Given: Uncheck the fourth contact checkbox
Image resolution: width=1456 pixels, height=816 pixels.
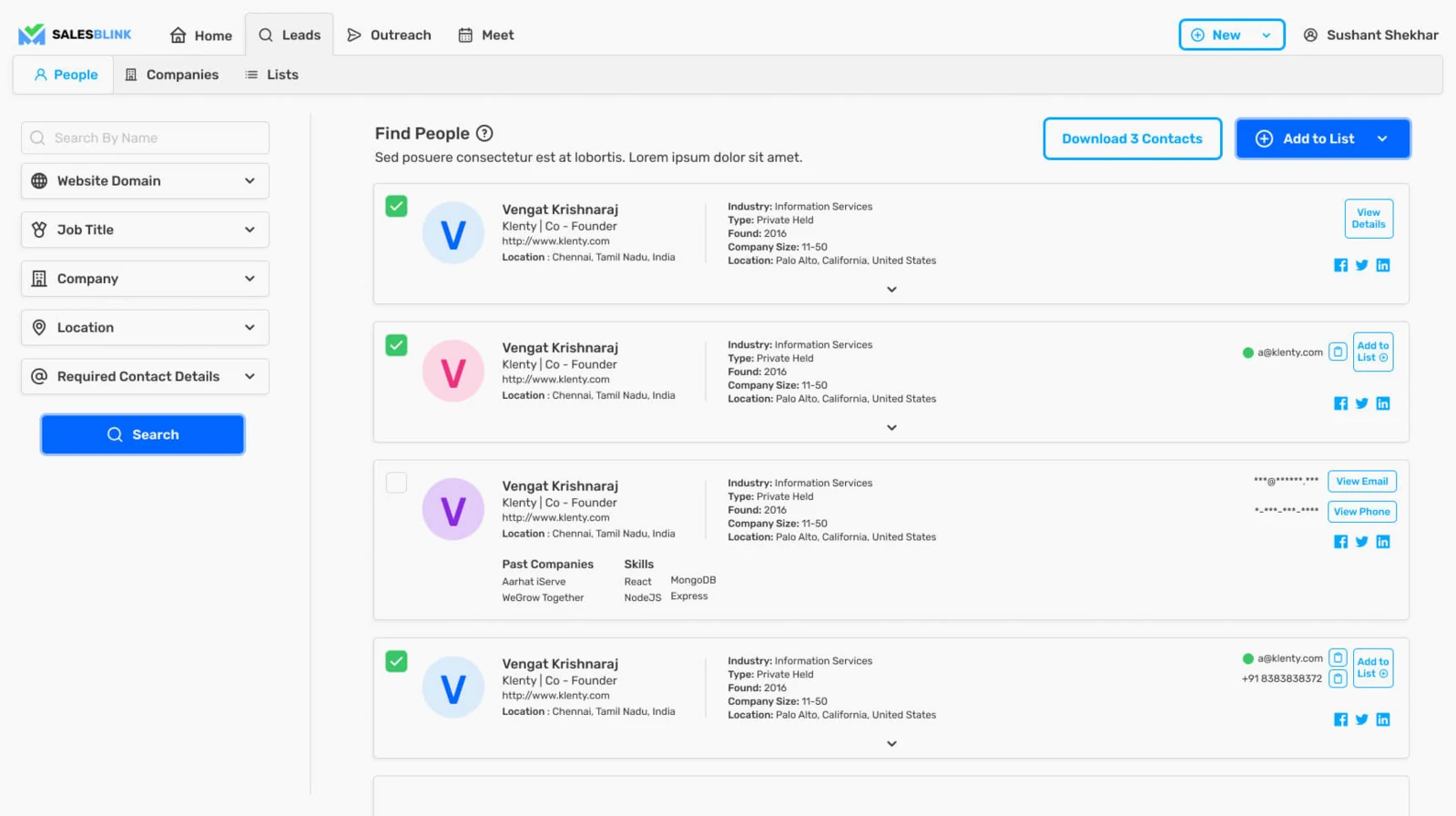Looking at the screenshot, I should click(396, 661).
